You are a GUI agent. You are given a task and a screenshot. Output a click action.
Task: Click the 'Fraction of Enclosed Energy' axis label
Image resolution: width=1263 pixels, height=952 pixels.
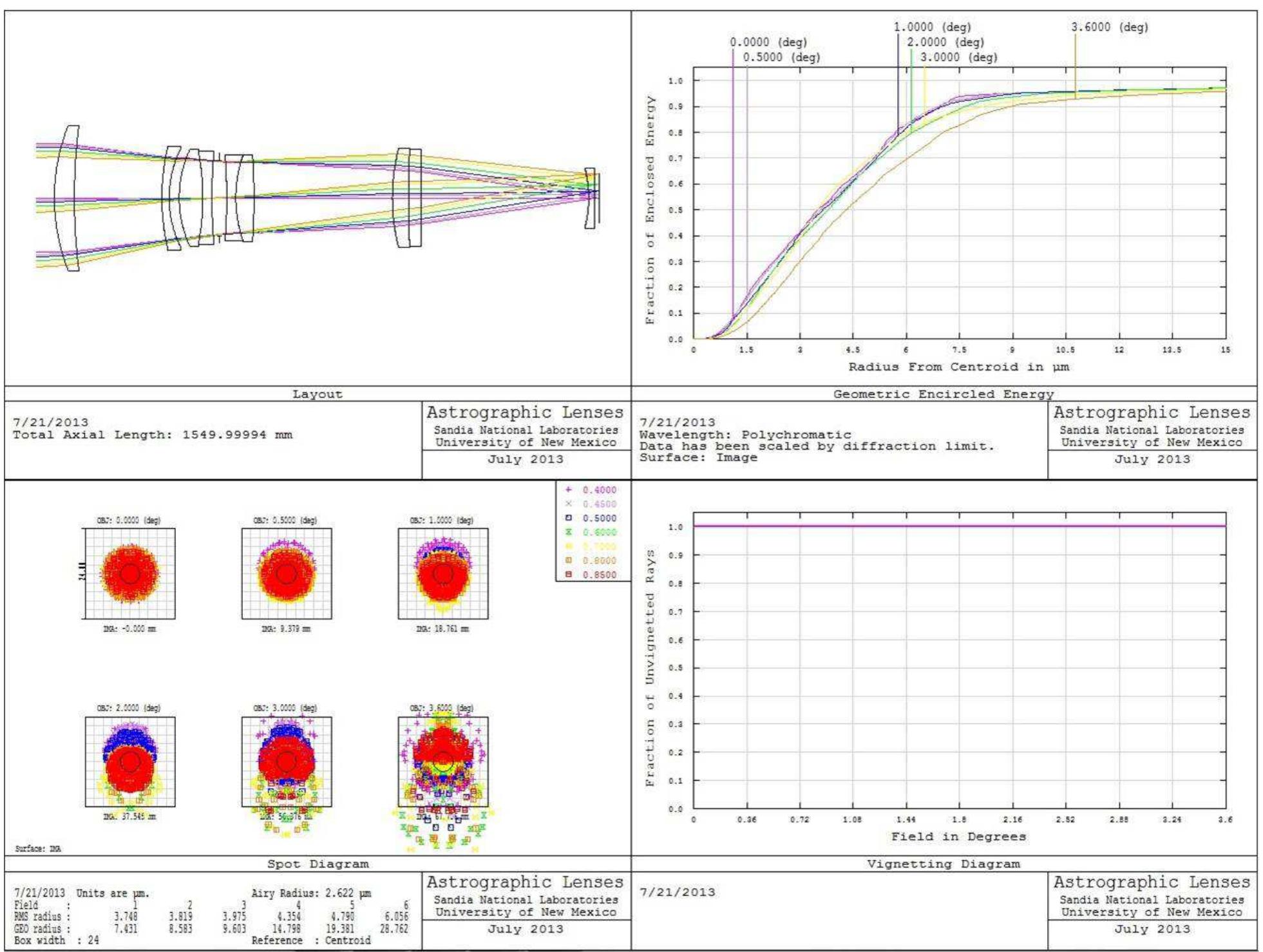click(650, 210)
